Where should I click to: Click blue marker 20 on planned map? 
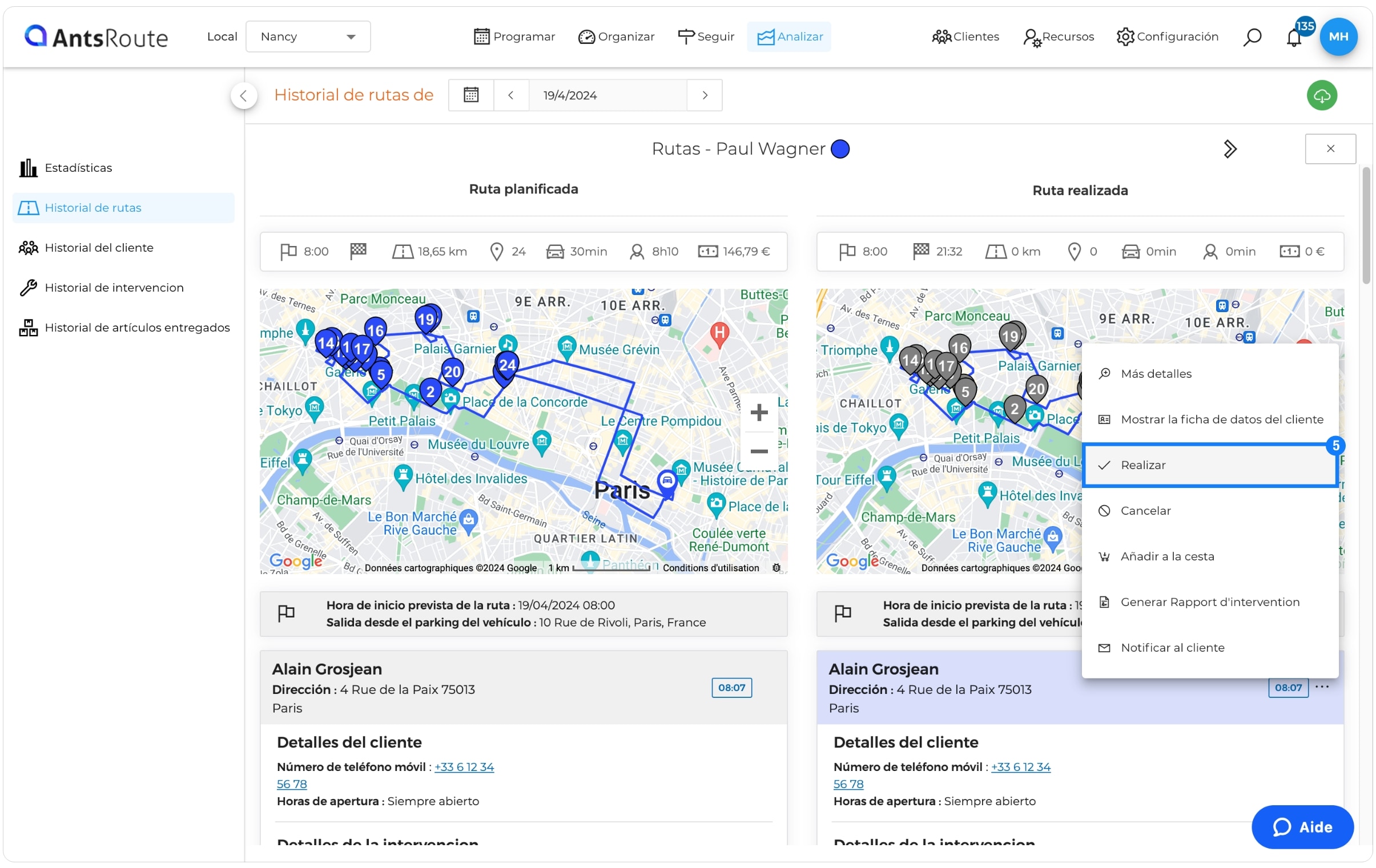[452, 372]
